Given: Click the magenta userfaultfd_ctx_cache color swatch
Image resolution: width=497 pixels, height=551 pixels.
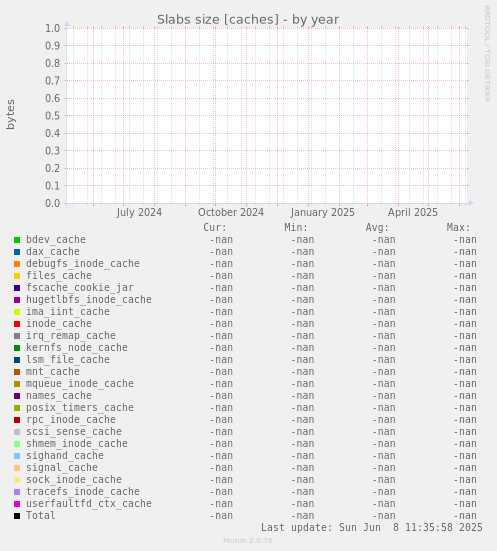Looking at the screenshot, I should coord(17,504).
